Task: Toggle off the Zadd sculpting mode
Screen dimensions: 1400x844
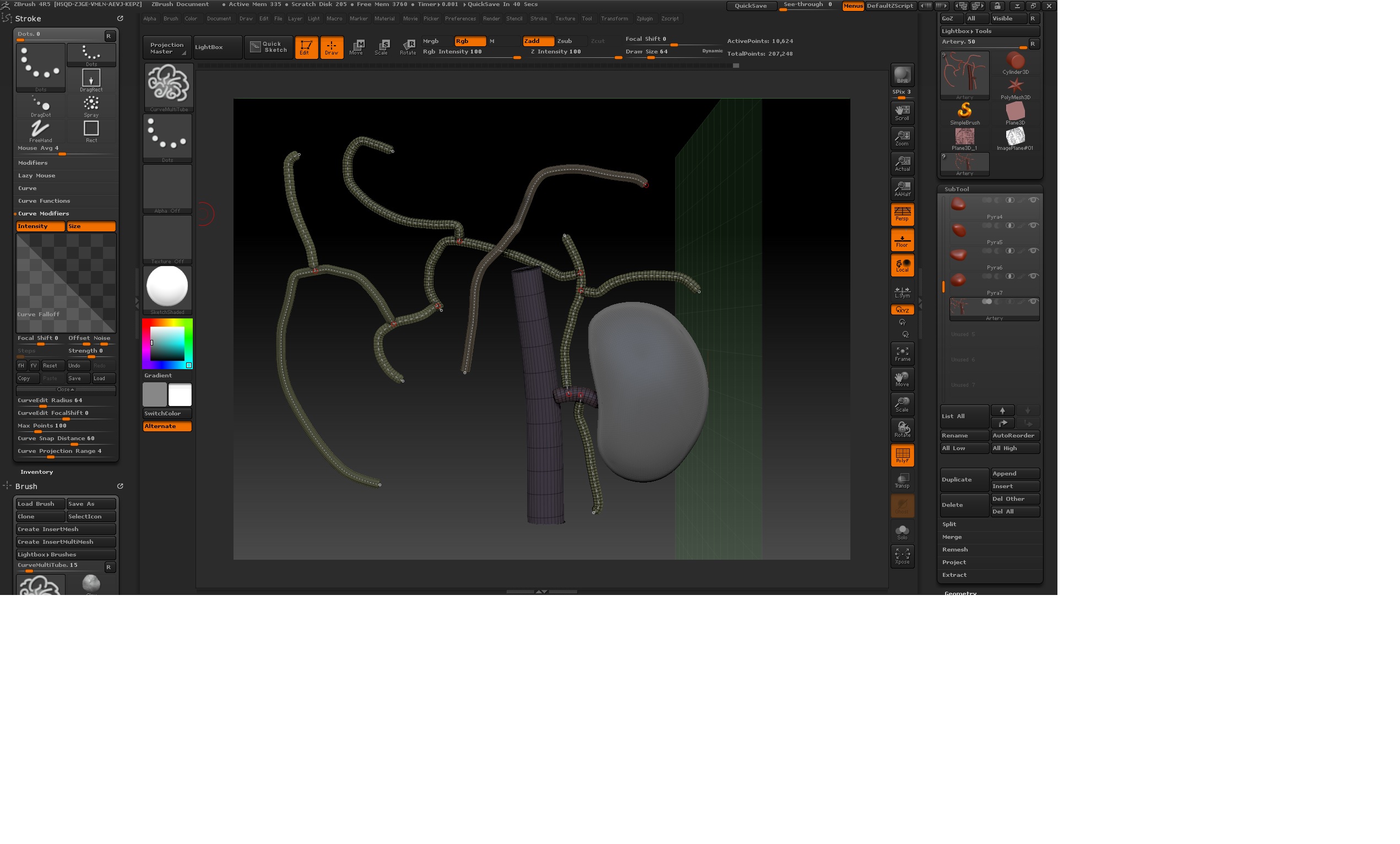Action: pyautogui.click(x=537, y=41)
